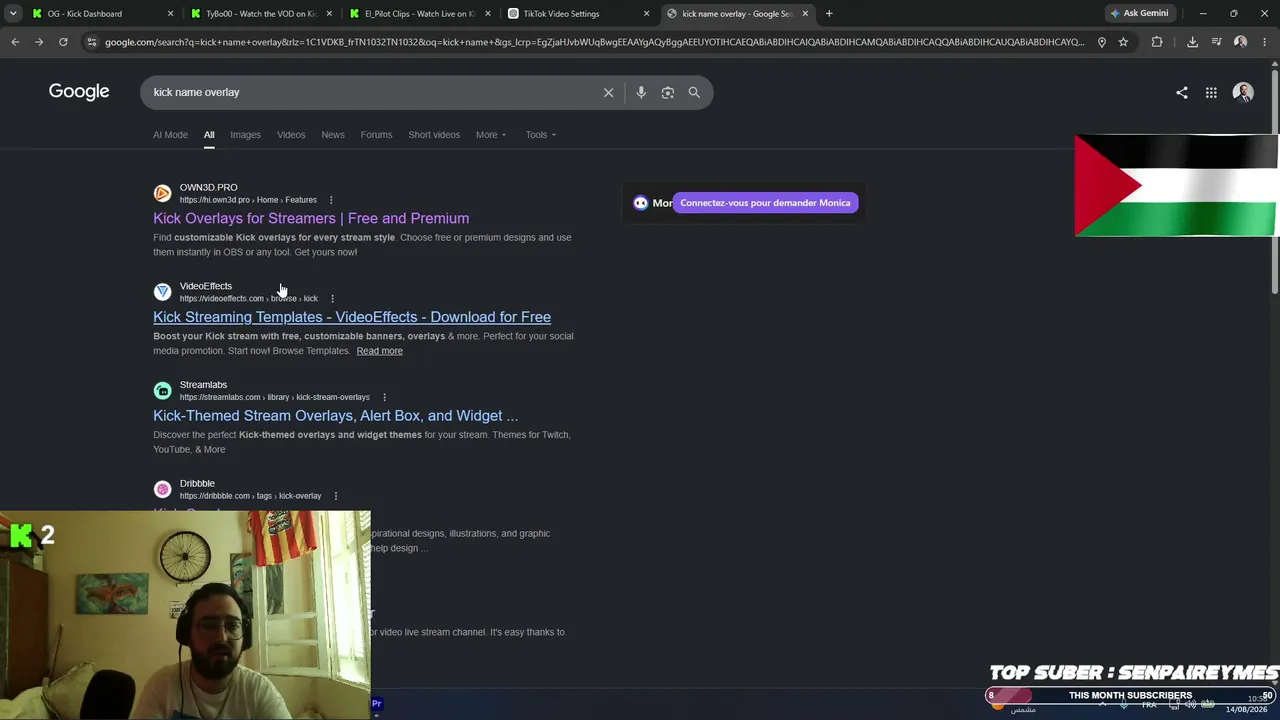Click the Ask Gemini button
Screen dimensions: 1280x720
[x=1139, y=14]
